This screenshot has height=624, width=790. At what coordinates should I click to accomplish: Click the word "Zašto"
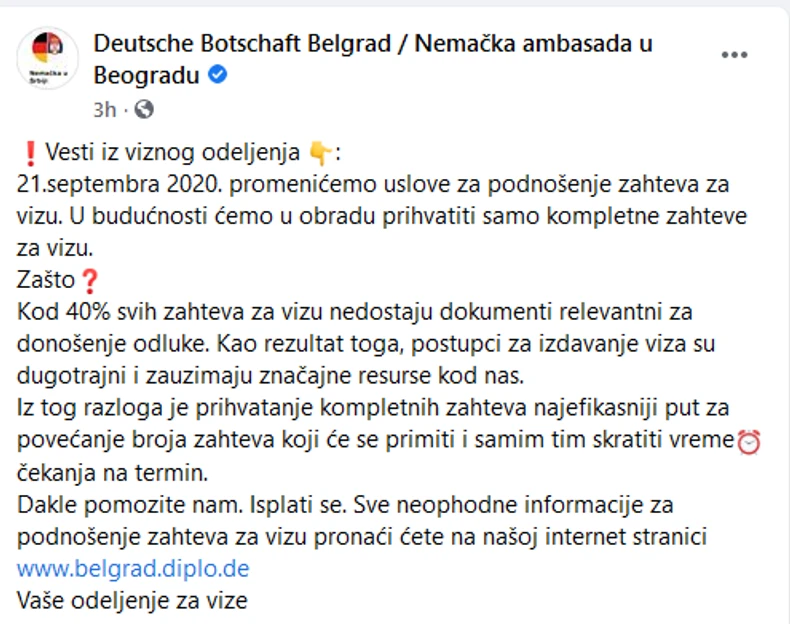47,281
